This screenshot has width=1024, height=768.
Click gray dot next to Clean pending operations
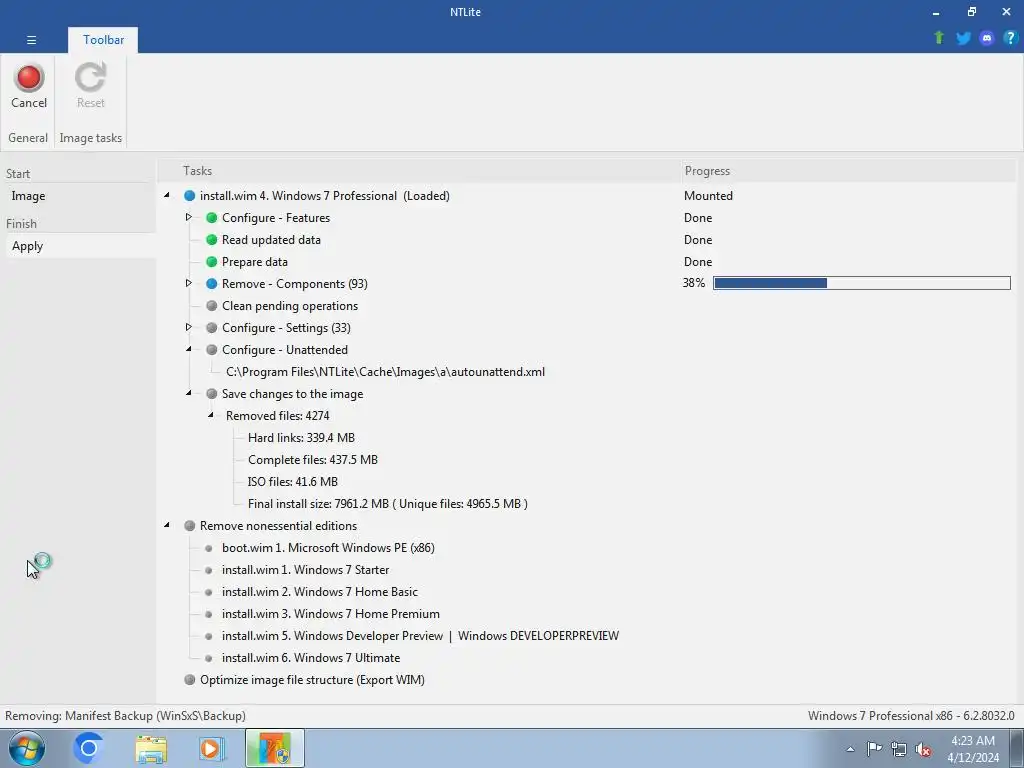pos(212,306)
